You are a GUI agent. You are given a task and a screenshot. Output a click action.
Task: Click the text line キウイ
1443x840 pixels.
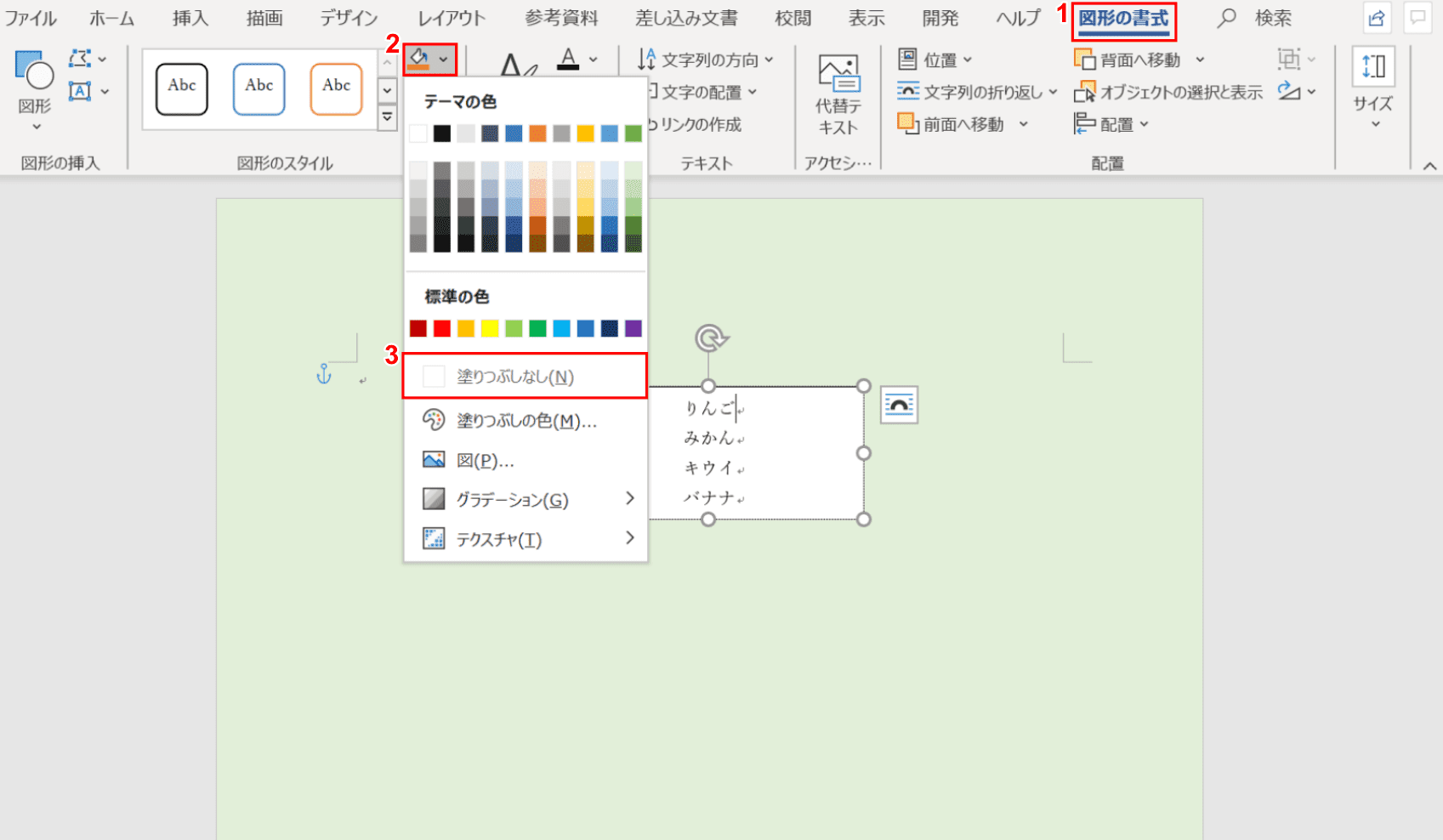tap(708, 468)
